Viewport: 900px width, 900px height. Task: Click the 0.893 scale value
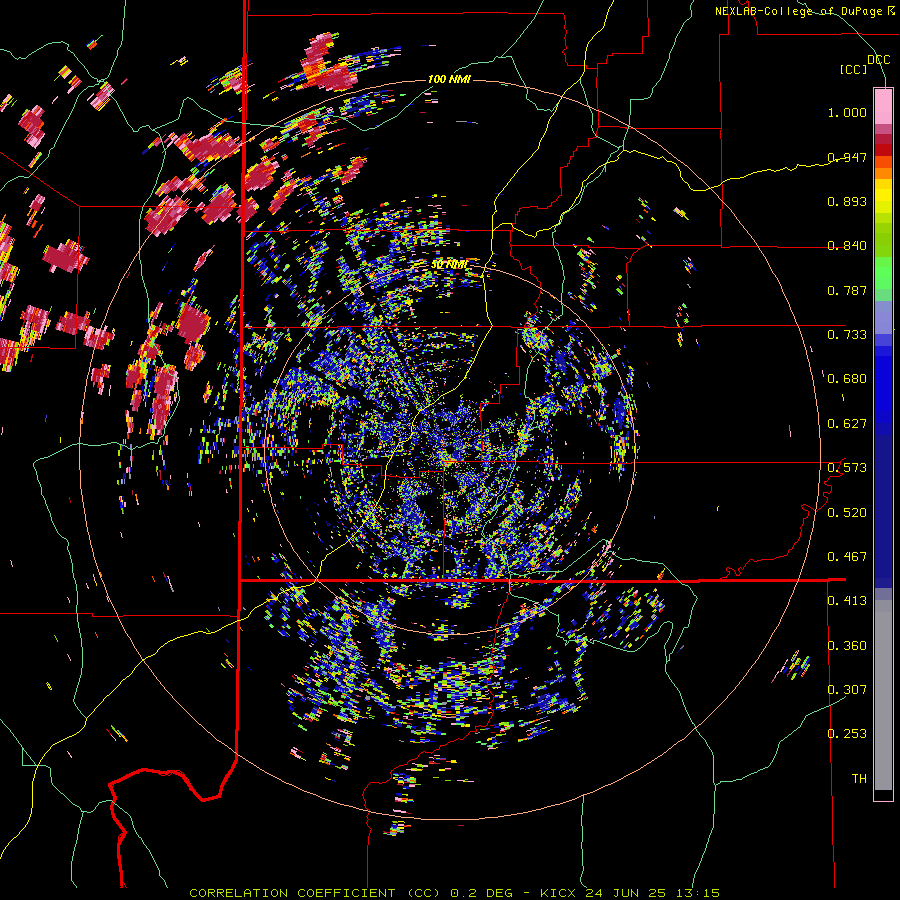847,201
